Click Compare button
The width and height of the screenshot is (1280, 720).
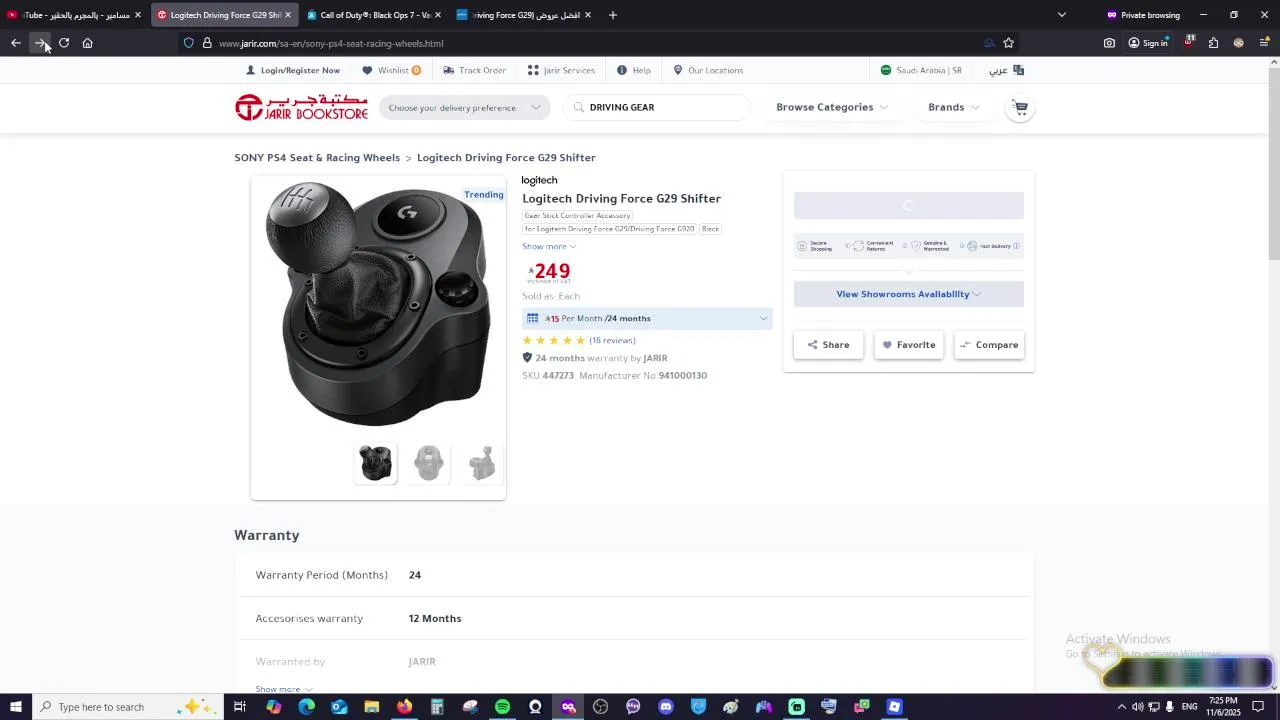pos(989,345)
